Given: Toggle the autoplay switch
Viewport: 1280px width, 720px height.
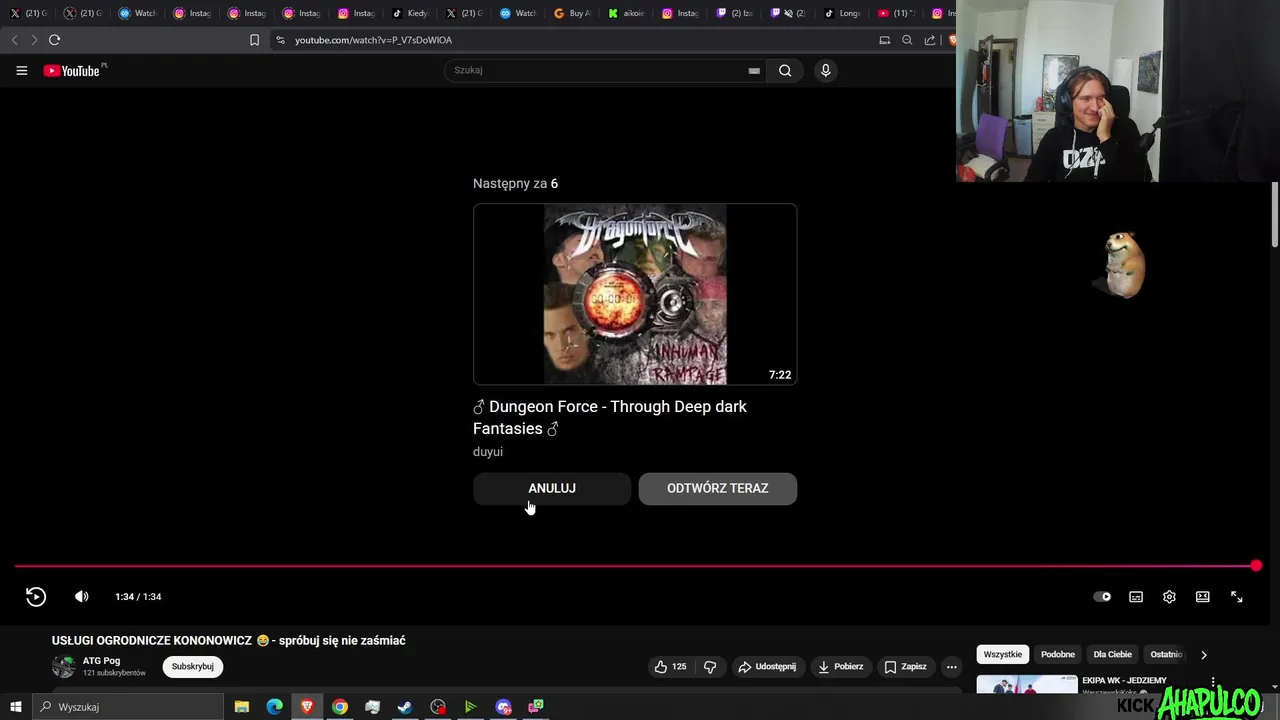Looking at the screenshot, I should (1102, 597).
